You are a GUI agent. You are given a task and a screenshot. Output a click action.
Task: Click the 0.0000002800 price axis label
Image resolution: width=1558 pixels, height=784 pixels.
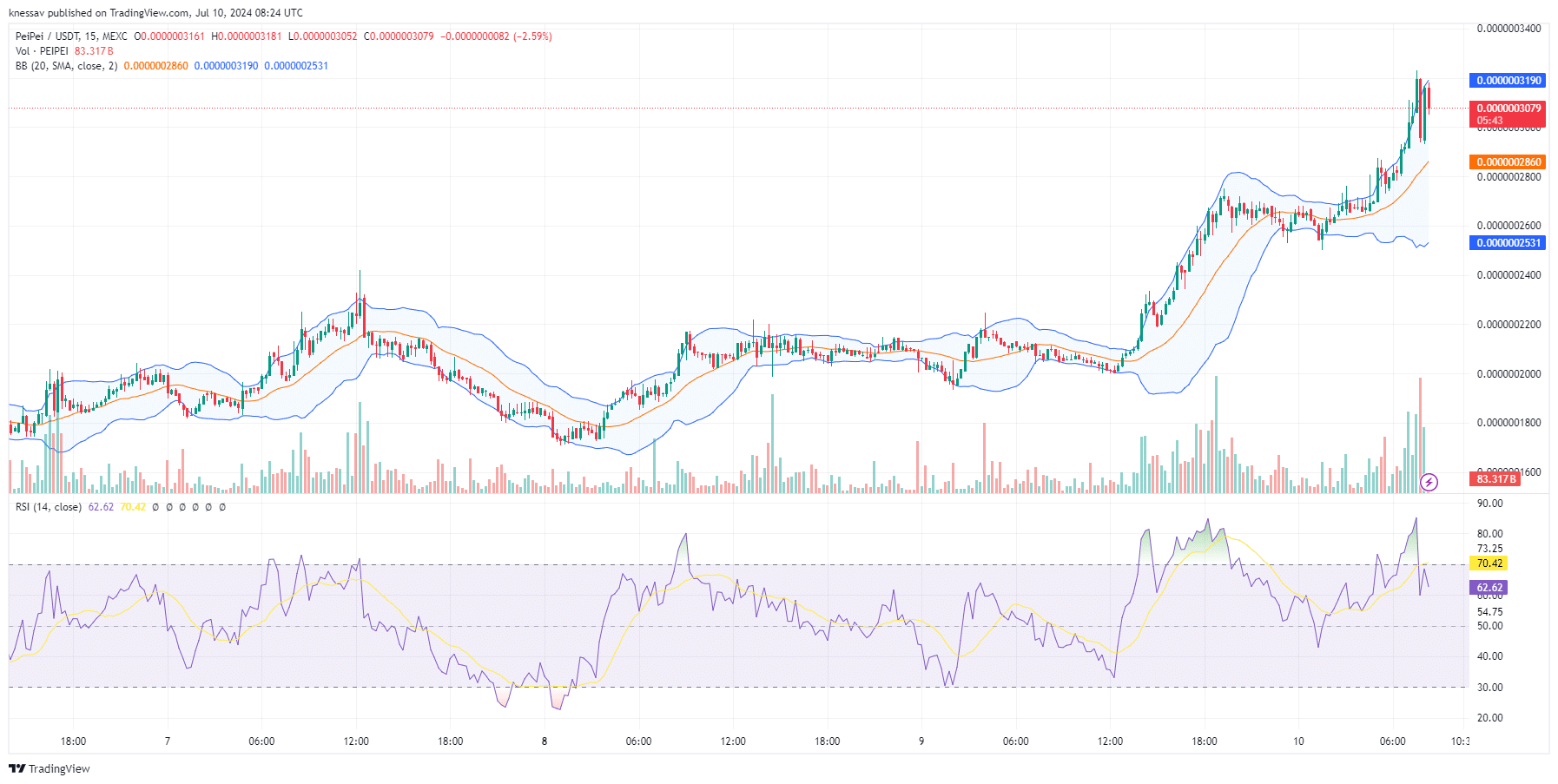click(1509, 177)
